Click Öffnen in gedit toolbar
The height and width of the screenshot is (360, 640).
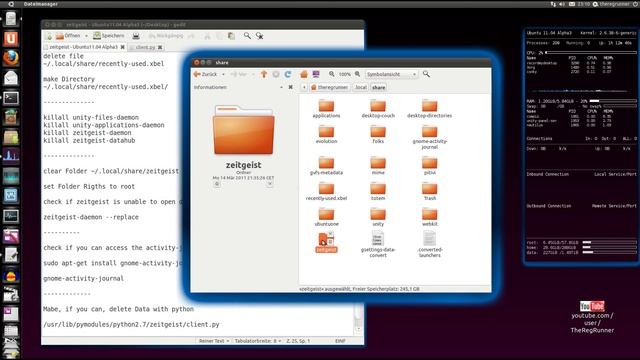click(69, 36)
